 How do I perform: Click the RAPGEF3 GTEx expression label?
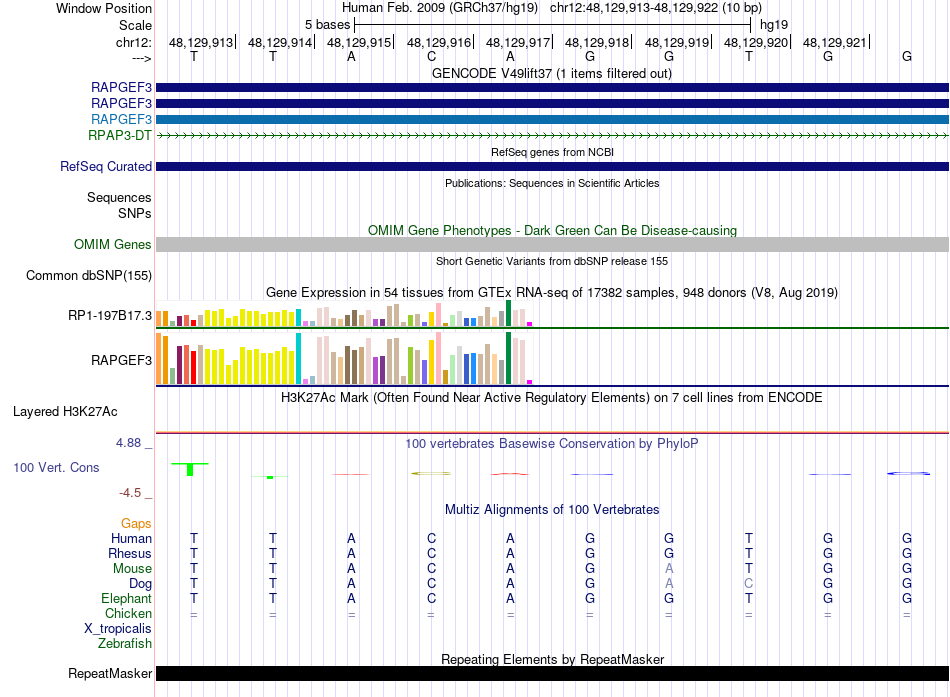(121, 361)
